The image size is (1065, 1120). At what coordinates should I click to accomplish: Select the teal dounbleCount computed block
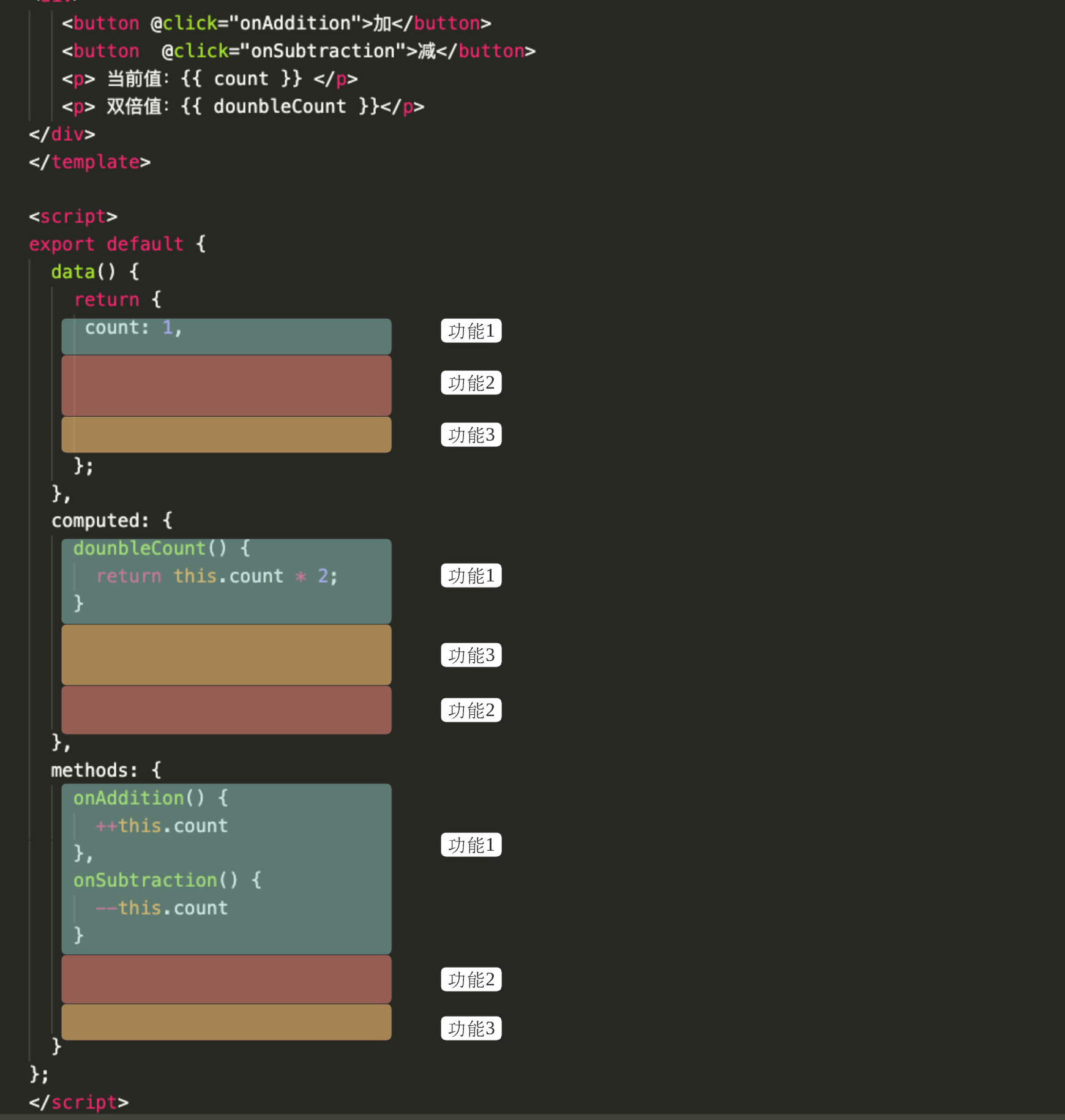pos(226,580)
